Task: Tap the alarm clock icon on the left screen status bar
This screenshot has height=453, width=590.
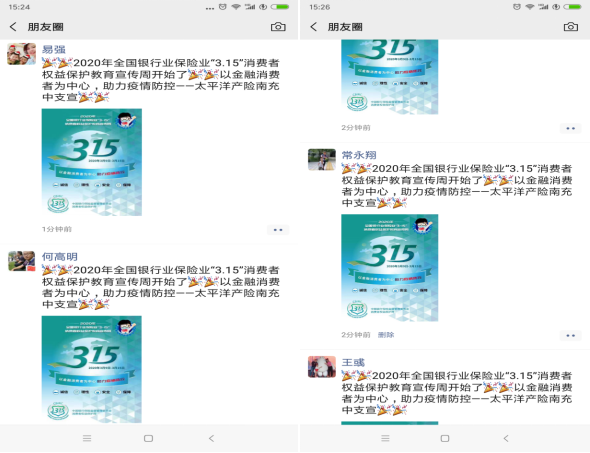Action: (x=223, y=7)
